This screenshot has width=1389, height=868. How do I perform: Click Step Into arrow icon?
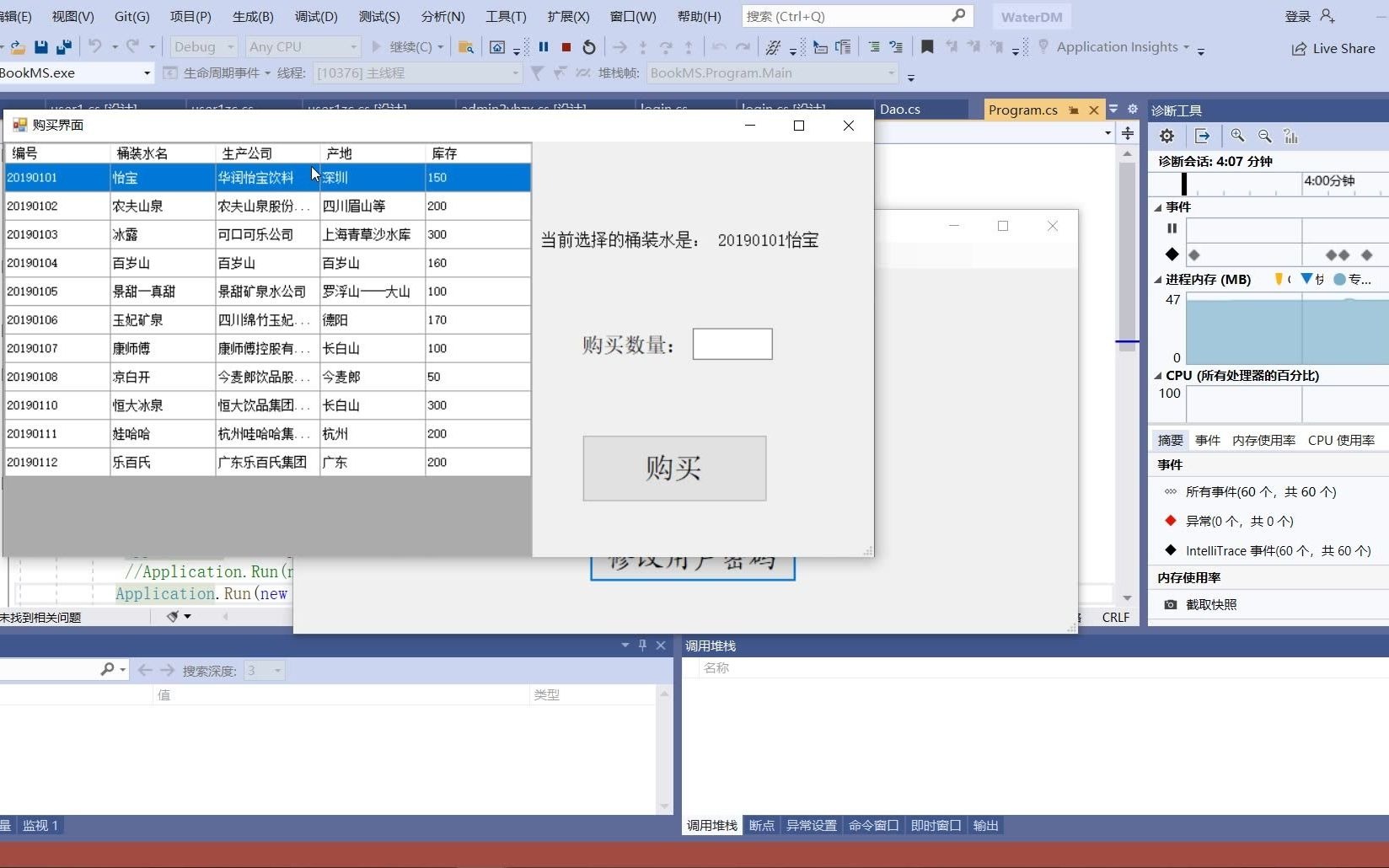coord(643,47)
